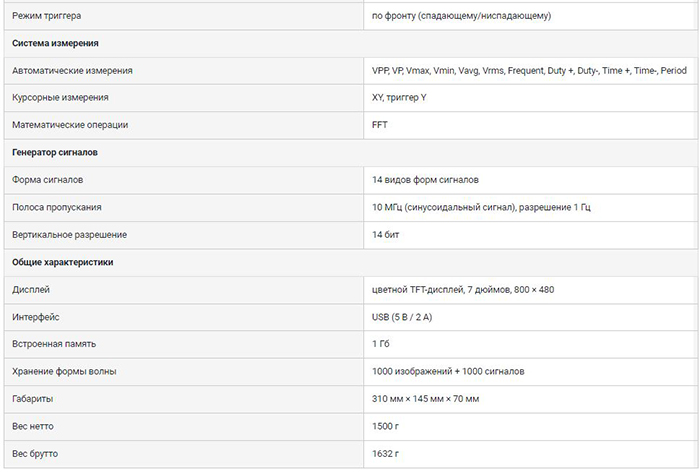Click the '14 видов форм сигналов' value

pyautogui.click(x=425, y=180)
